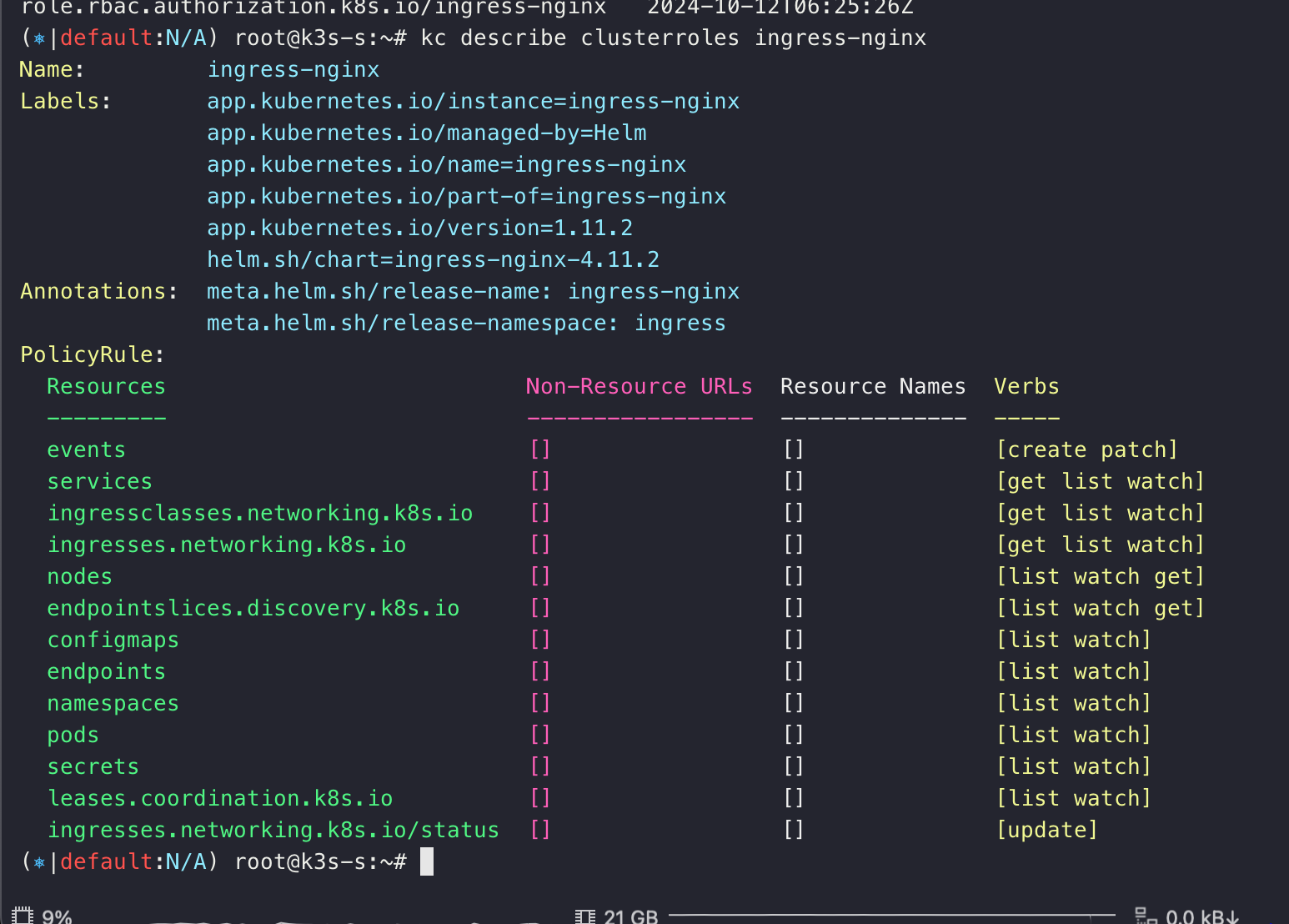
Task: Click verb '[update]' for ingresses status
Action: tap(1047, 831)
